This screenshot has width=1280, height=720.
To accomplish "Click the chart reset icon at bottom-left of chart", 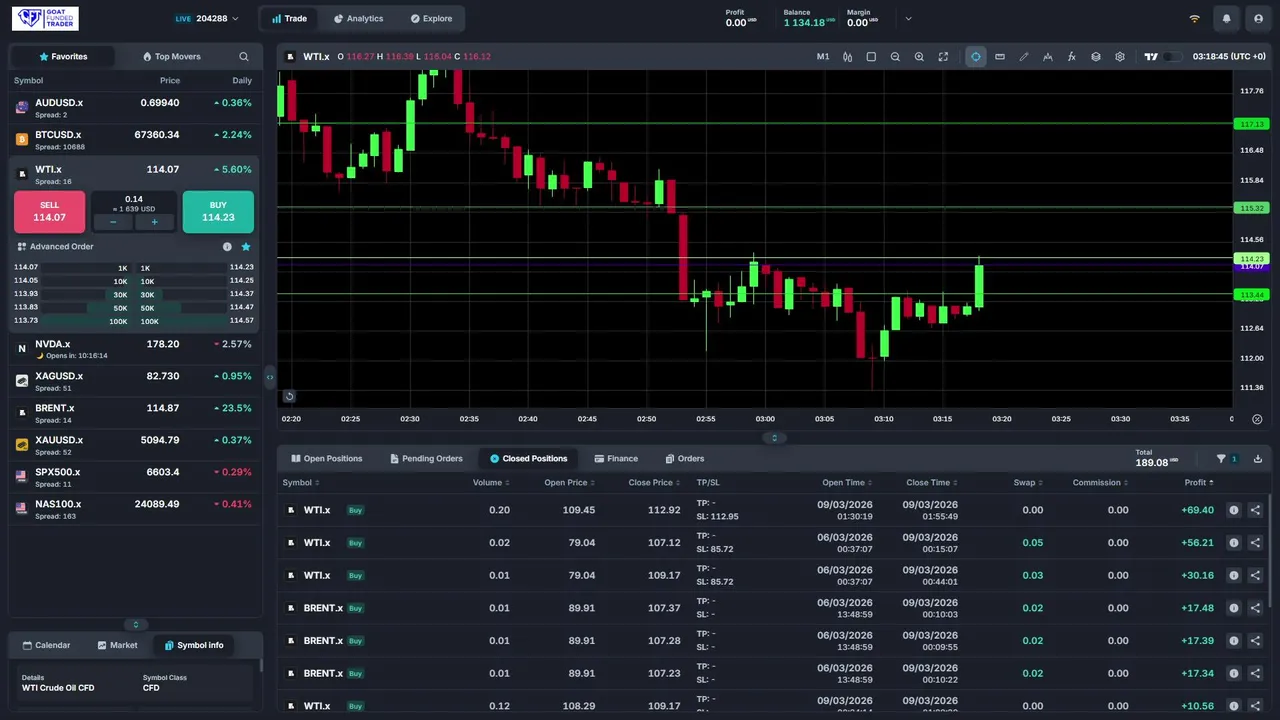I will click(289, 396).
